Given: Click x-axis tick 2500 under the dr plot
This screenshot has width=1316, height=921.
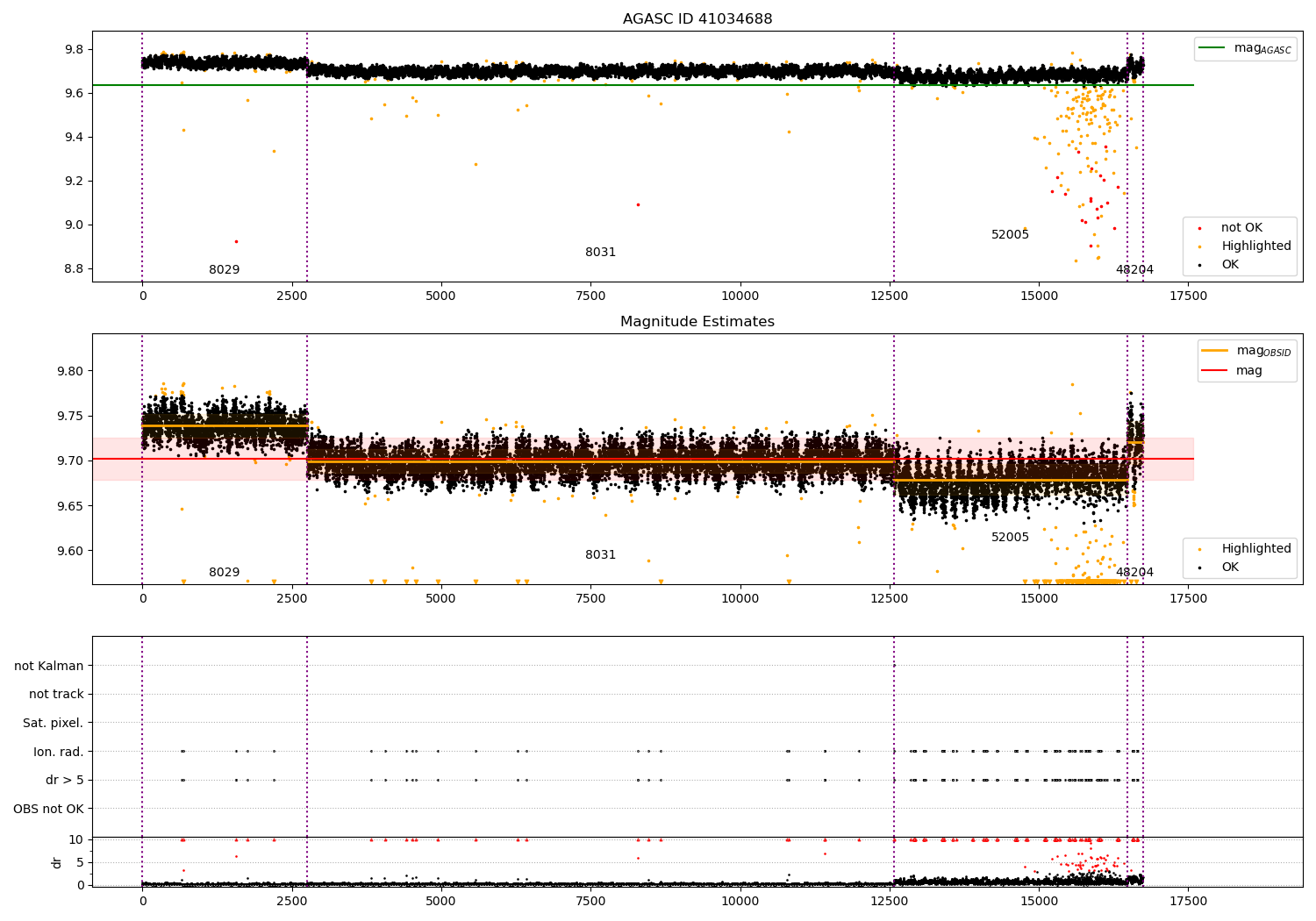Looking at the screenshot, I should click(291, 902).
